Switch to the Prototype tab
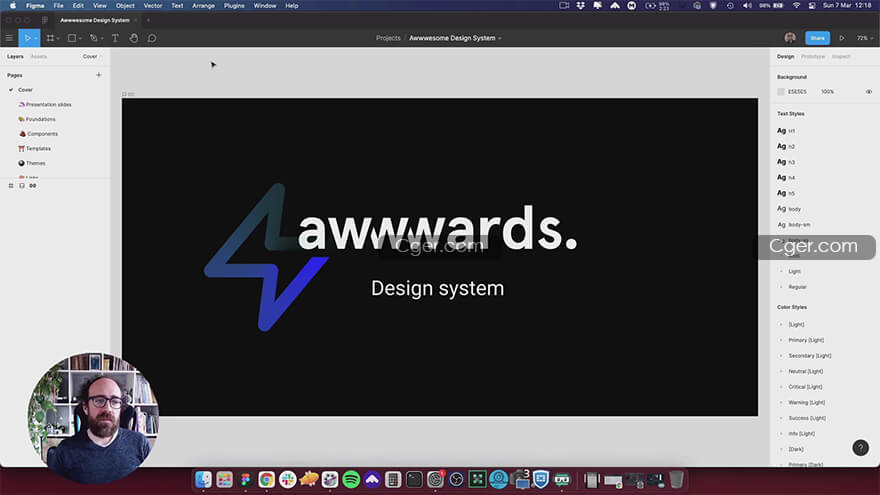Screen dimensions: 880x495 813,57
